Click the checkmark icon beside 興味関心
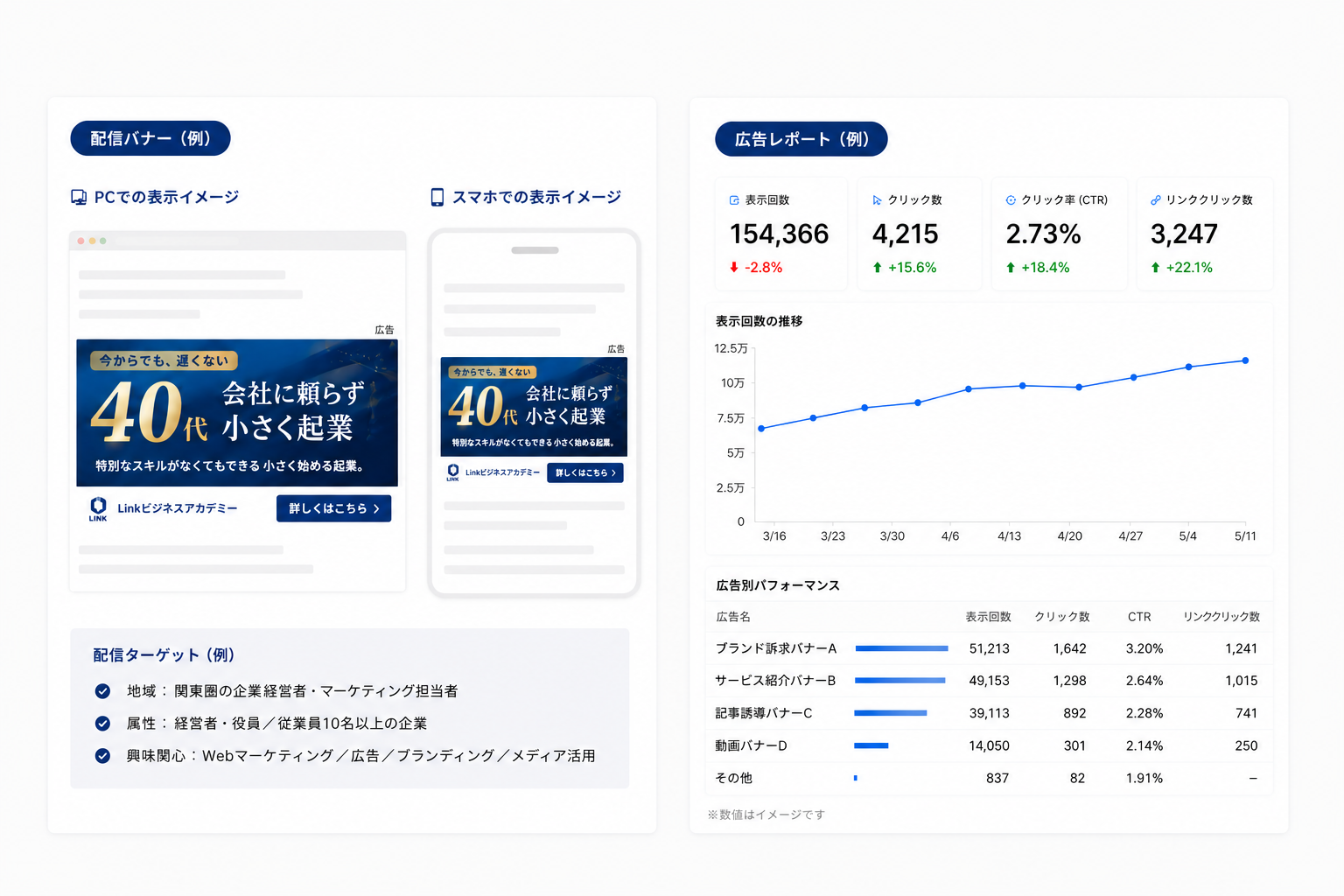 [102, 756]
